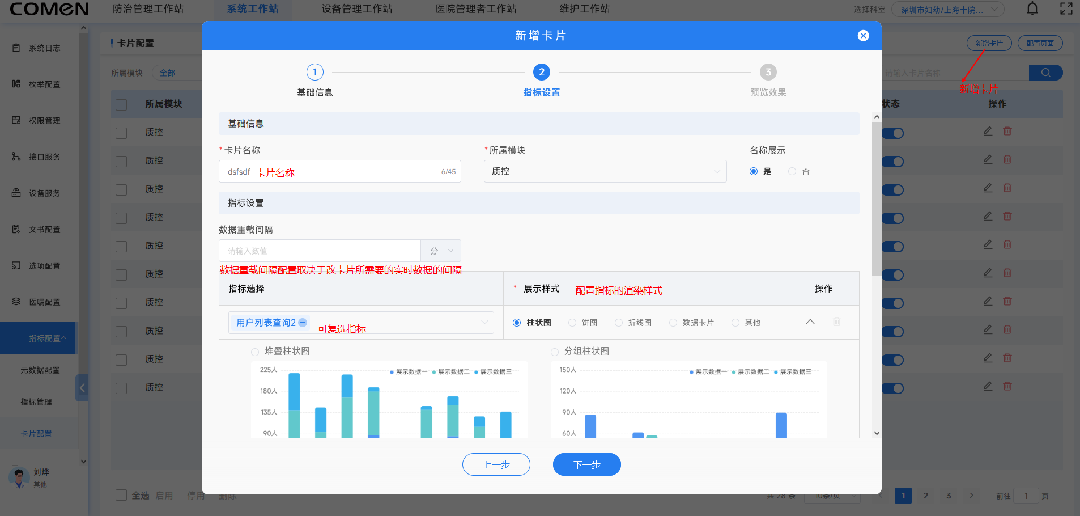Collapse the indicator row with up chevron
The height and width of the screenshot is (516, 1080).
(810, 322)
